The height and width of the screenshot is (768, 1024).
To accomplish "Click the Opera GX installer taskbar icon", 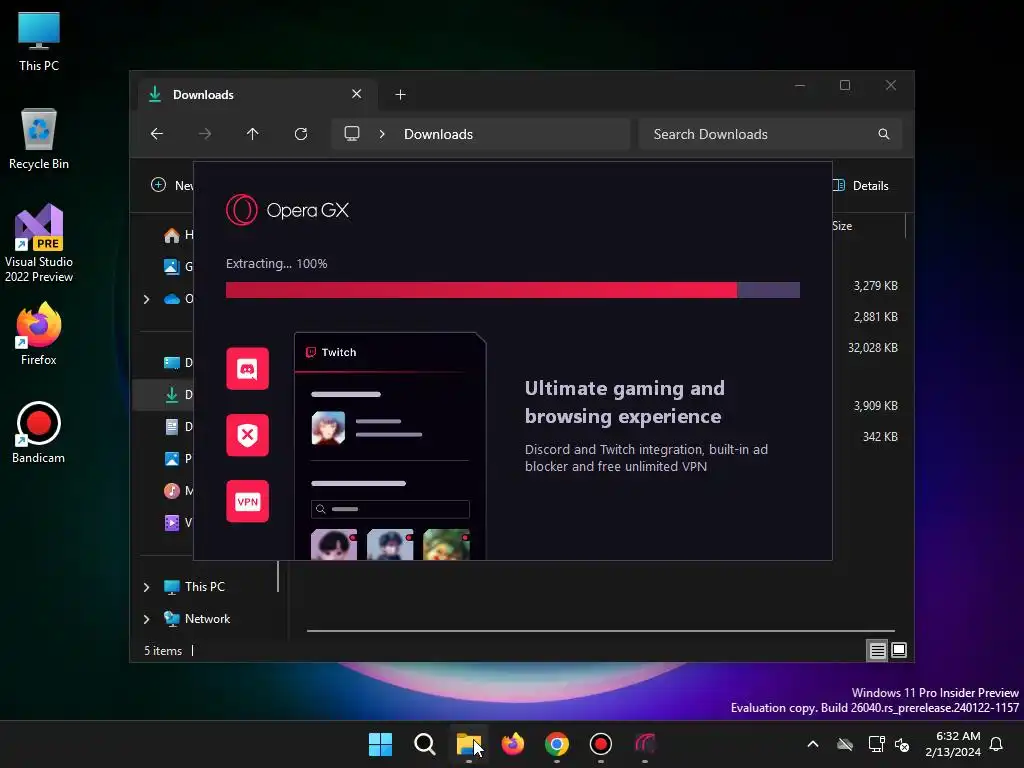I will (x=645, y=744).
